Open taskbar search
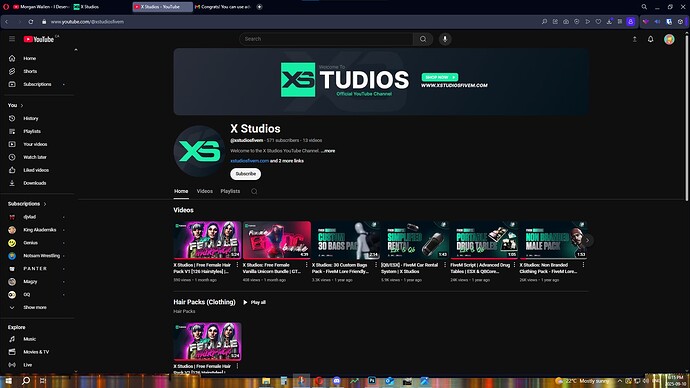The image size is (690, 388). click(x=26, y=381)
